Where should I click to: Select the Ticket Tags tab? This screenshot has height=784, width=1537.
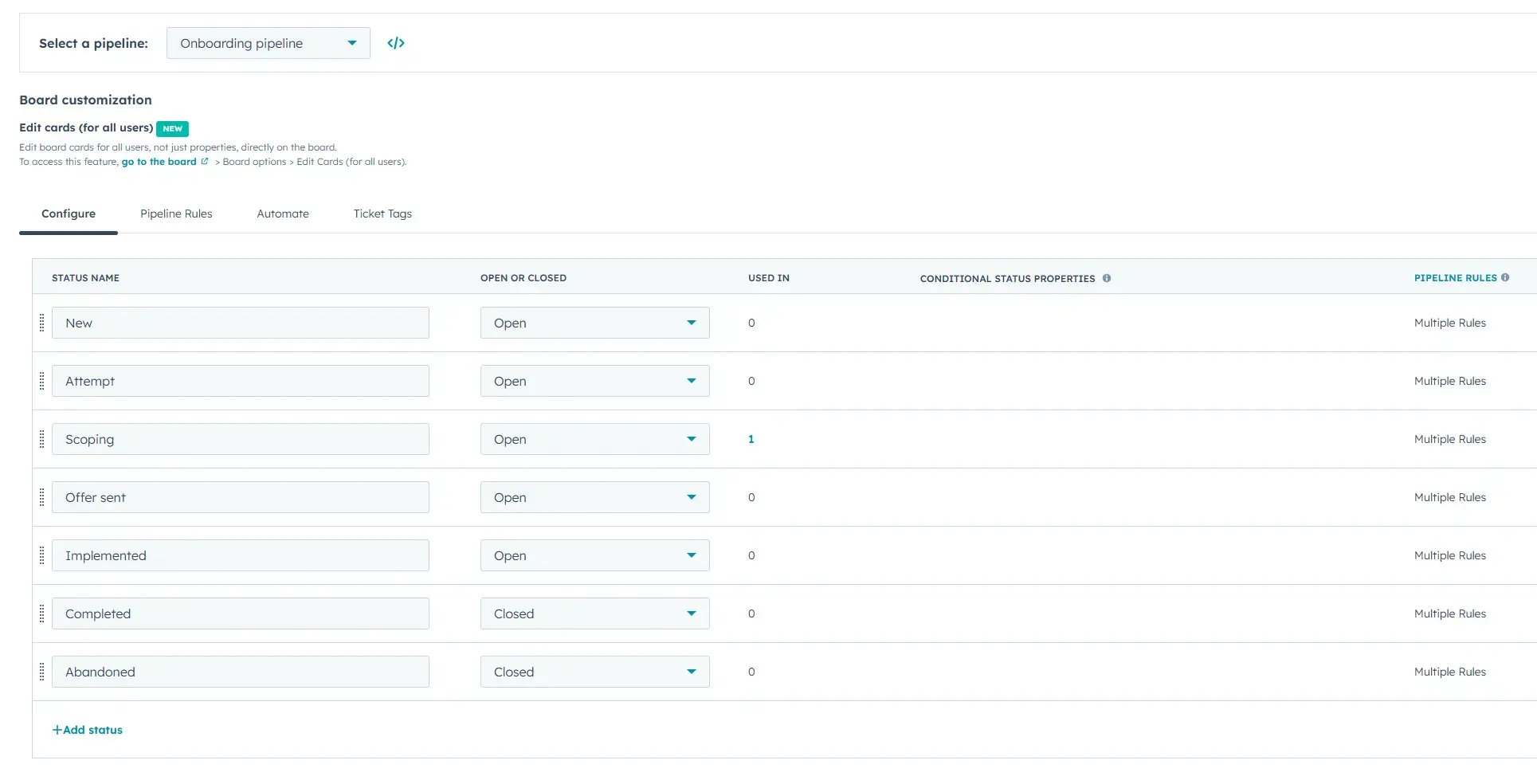pos(382,214)
